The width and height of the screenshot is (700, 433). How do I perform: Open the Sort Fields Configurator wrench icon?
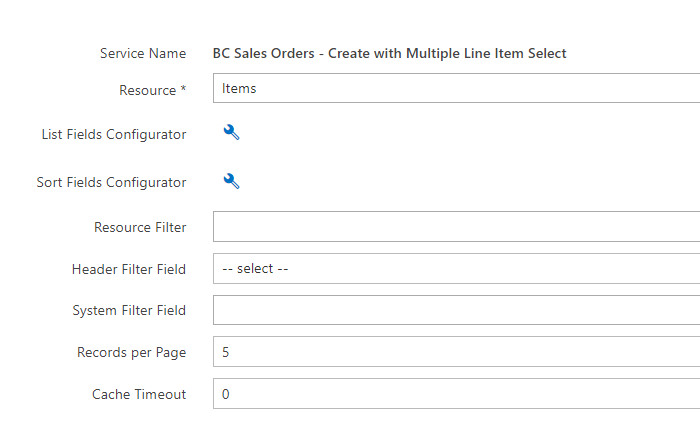[231, 181]
